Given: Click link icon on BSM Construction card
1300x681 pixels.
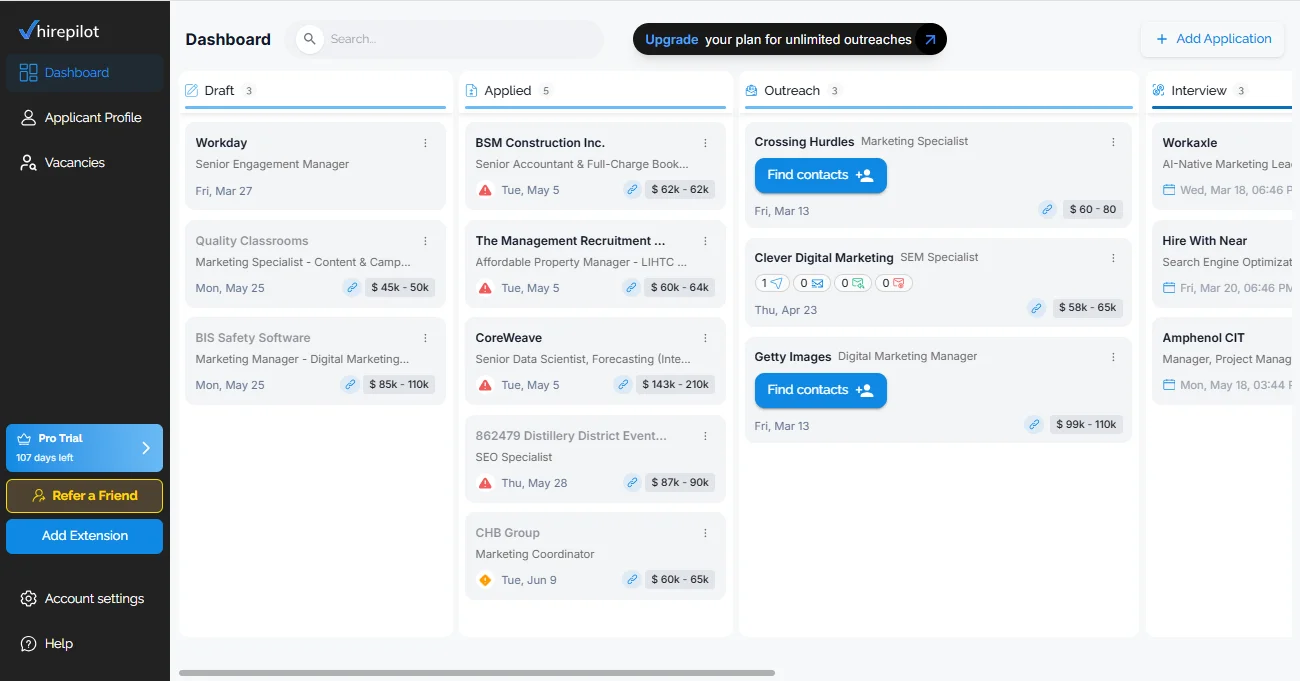Looking at the screenshot, I should point(632,190).
